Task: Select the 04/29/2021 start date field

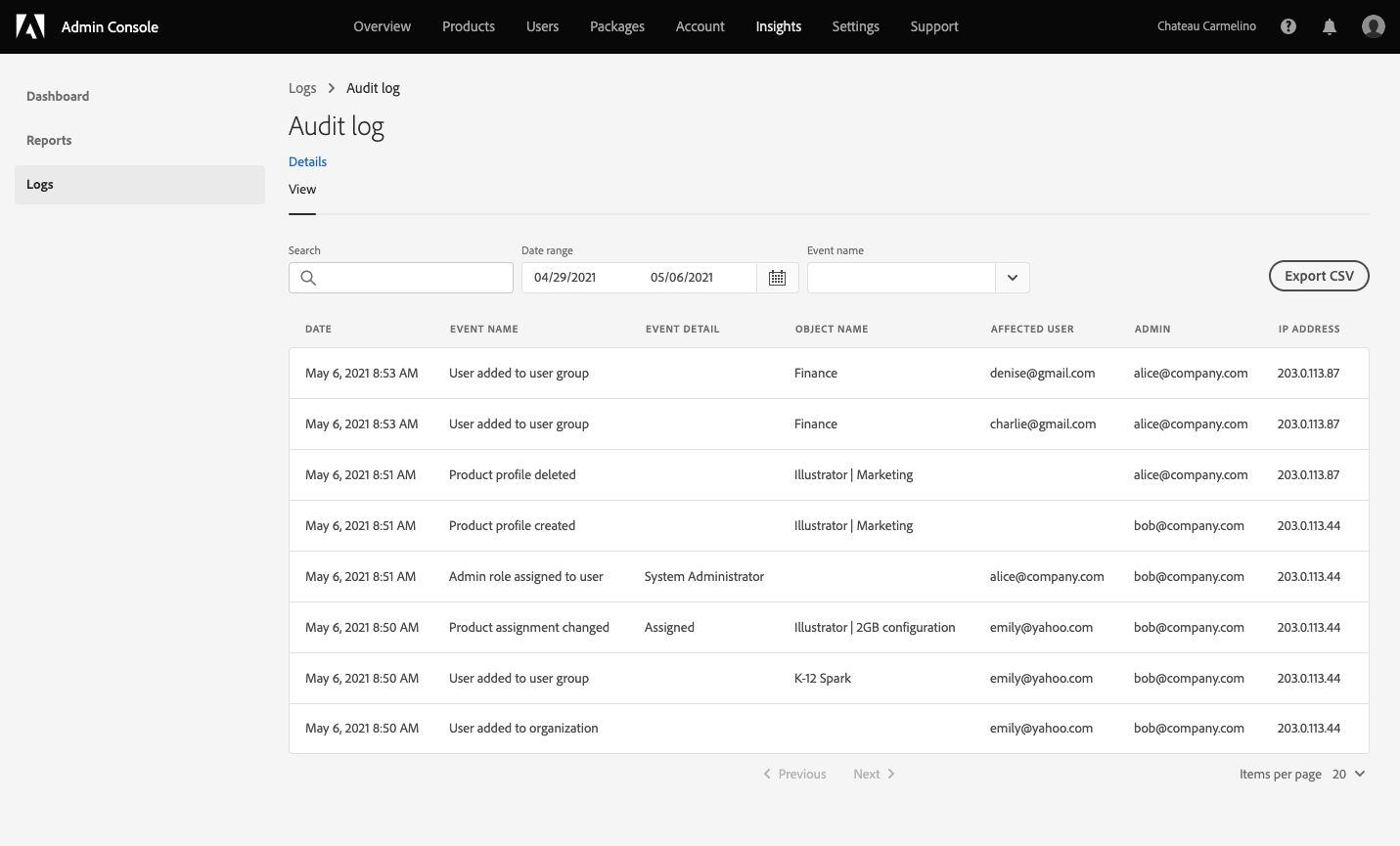Action: 564,278
